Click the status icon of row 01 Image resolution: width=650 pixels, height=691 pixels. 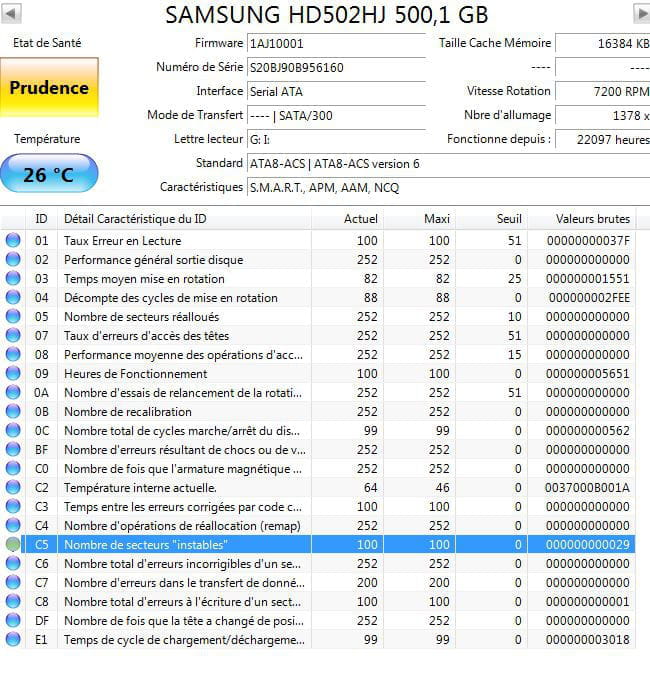(x=13, y=240)
